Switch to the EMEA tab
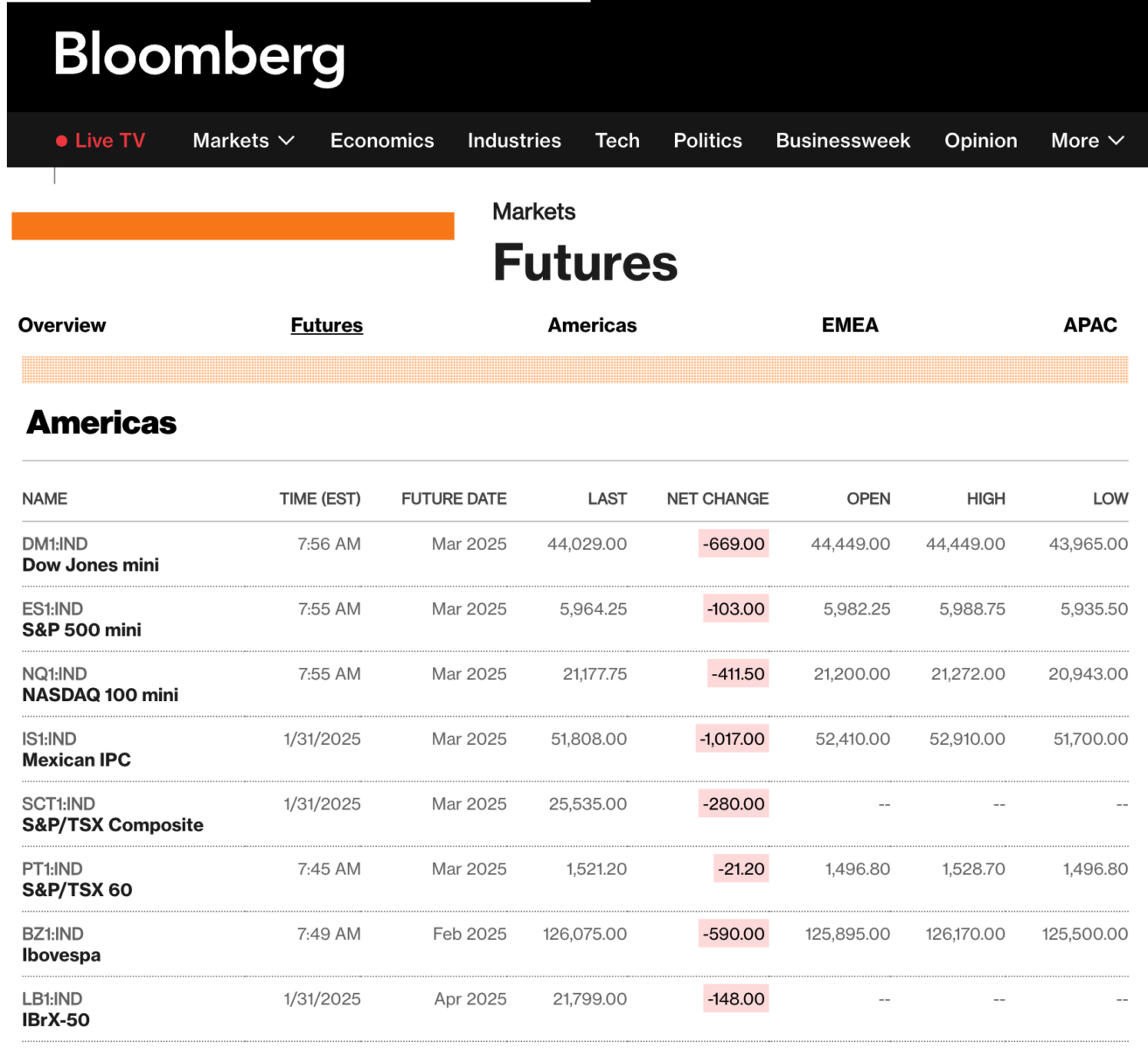The image size is (1148, 1049). [x=849, y=325]
